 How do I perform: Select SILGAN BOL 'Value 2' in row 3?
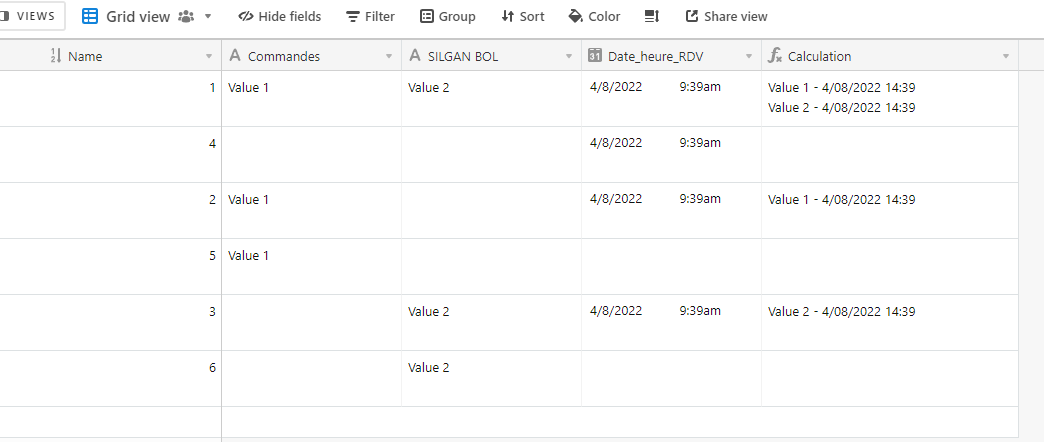[491, 322]
